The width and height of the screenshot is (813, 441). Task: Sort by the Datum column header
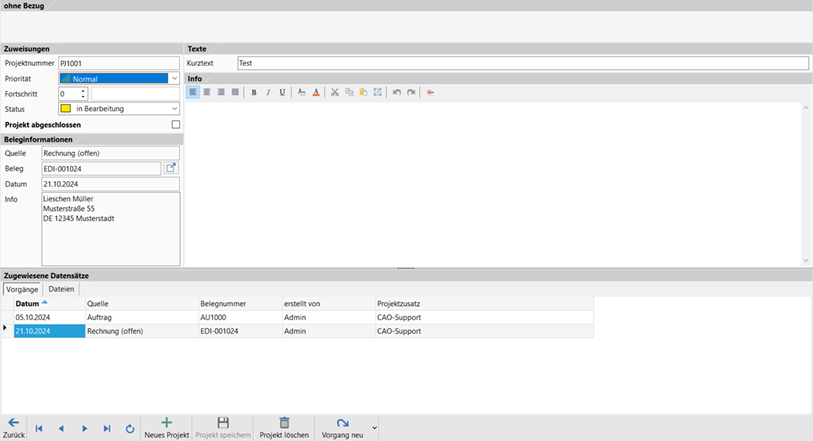click(x=50, y=304)
